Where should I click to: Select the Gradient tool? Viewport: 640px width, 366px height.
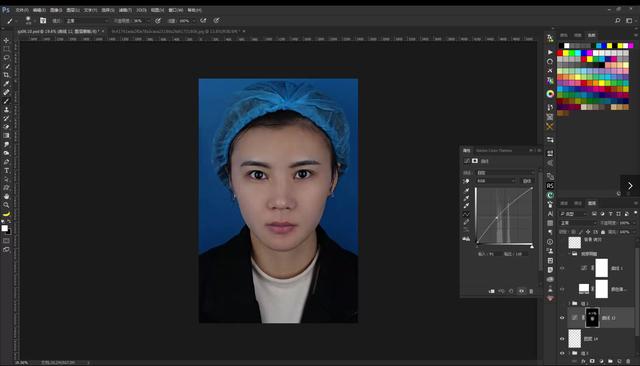pyautogui.click(x=6, y=135)
